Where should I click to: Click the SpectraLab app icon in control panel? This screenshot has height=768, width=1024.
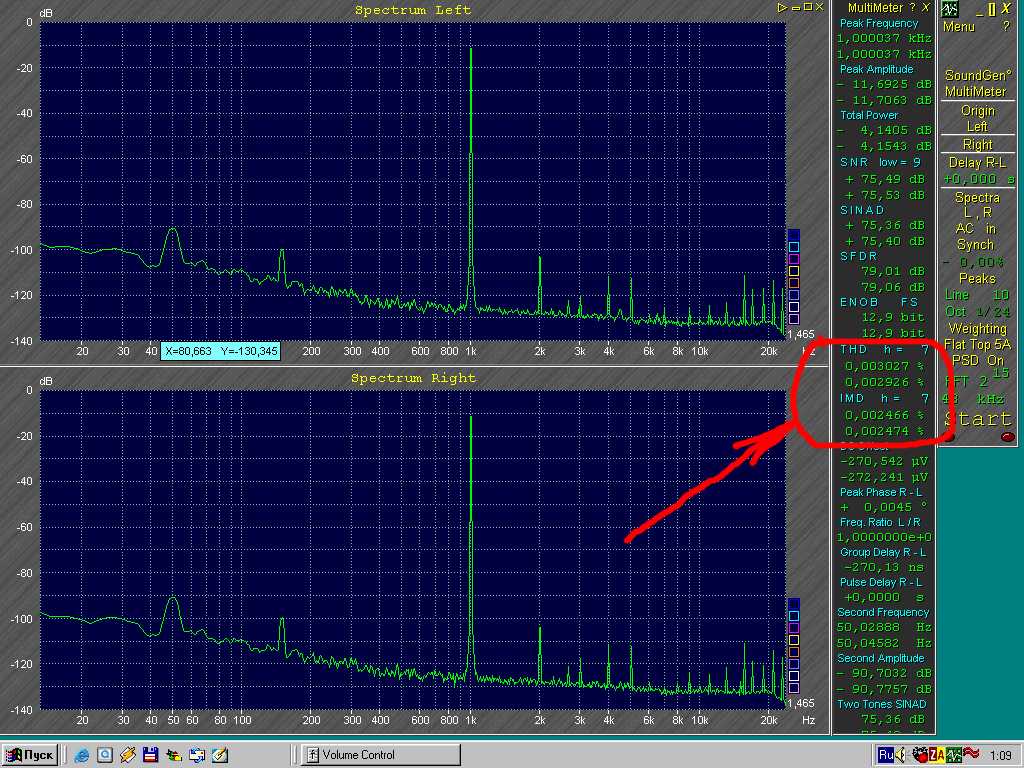click(950, 8)
